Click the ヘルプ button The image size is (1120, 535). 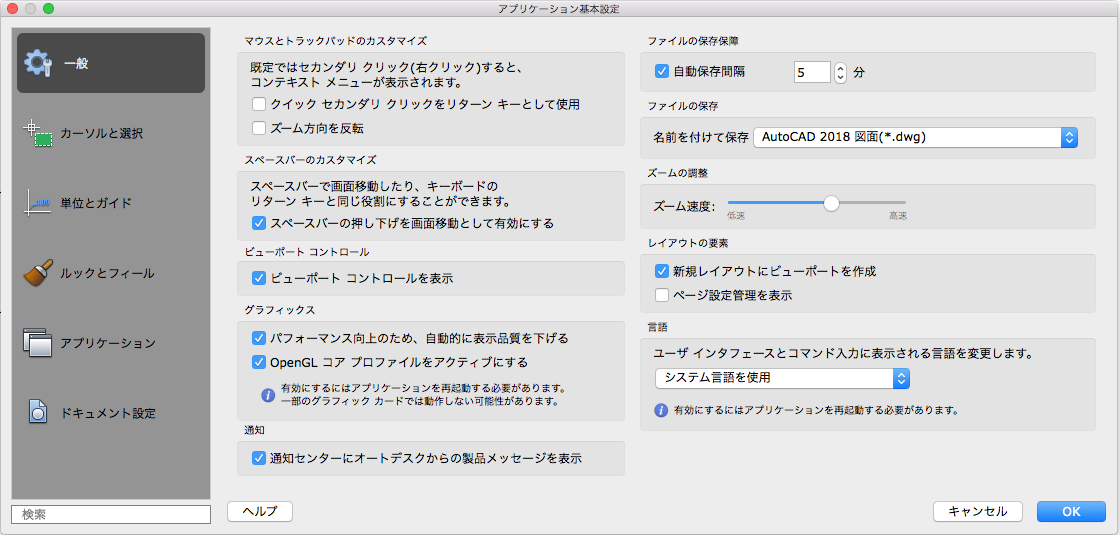(x=260, y=511)
